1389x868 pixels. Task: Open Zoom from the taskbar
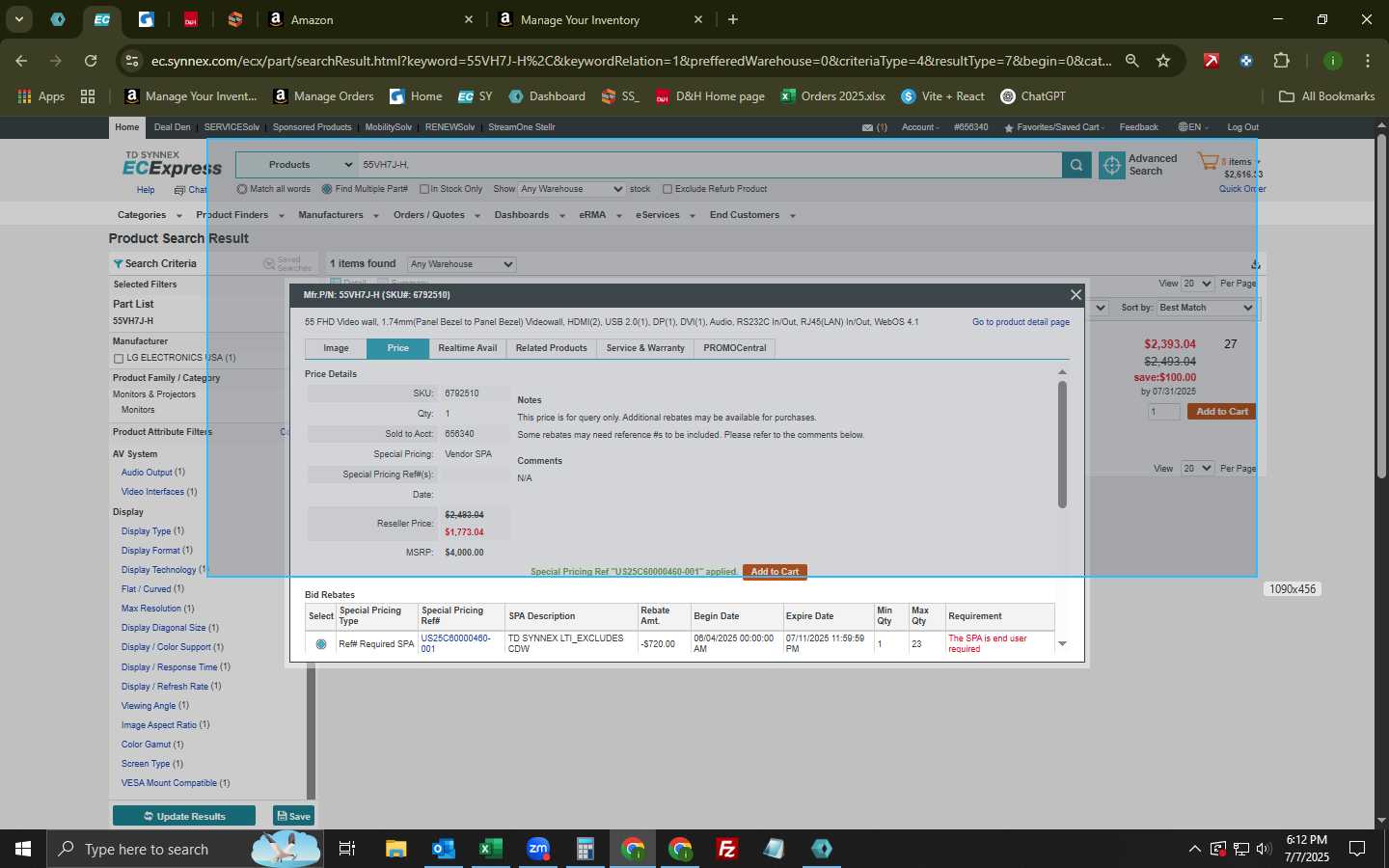point(537,849)
